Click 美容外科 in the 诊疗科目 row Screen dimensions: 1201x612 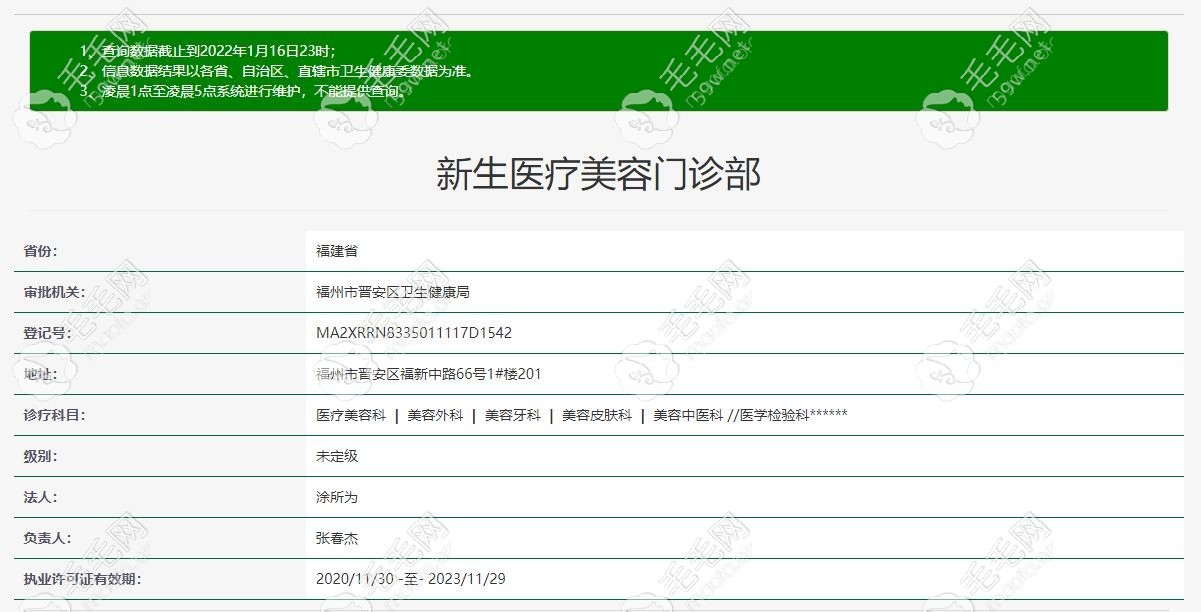[435, 415]
